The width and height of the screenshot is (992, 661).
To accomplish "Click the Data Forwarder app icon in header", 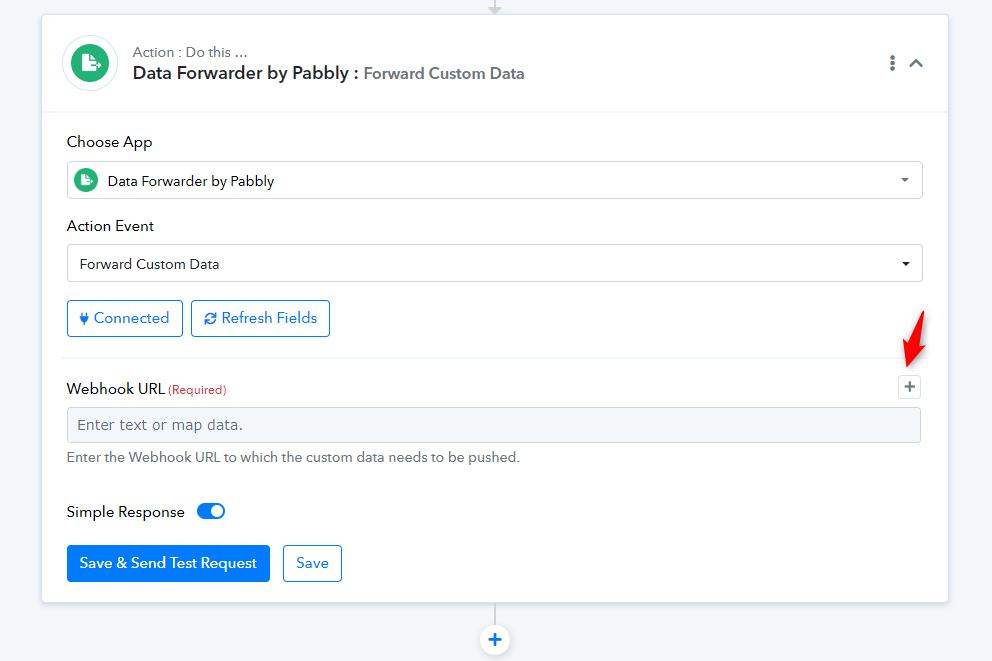I will coord(90,63).
